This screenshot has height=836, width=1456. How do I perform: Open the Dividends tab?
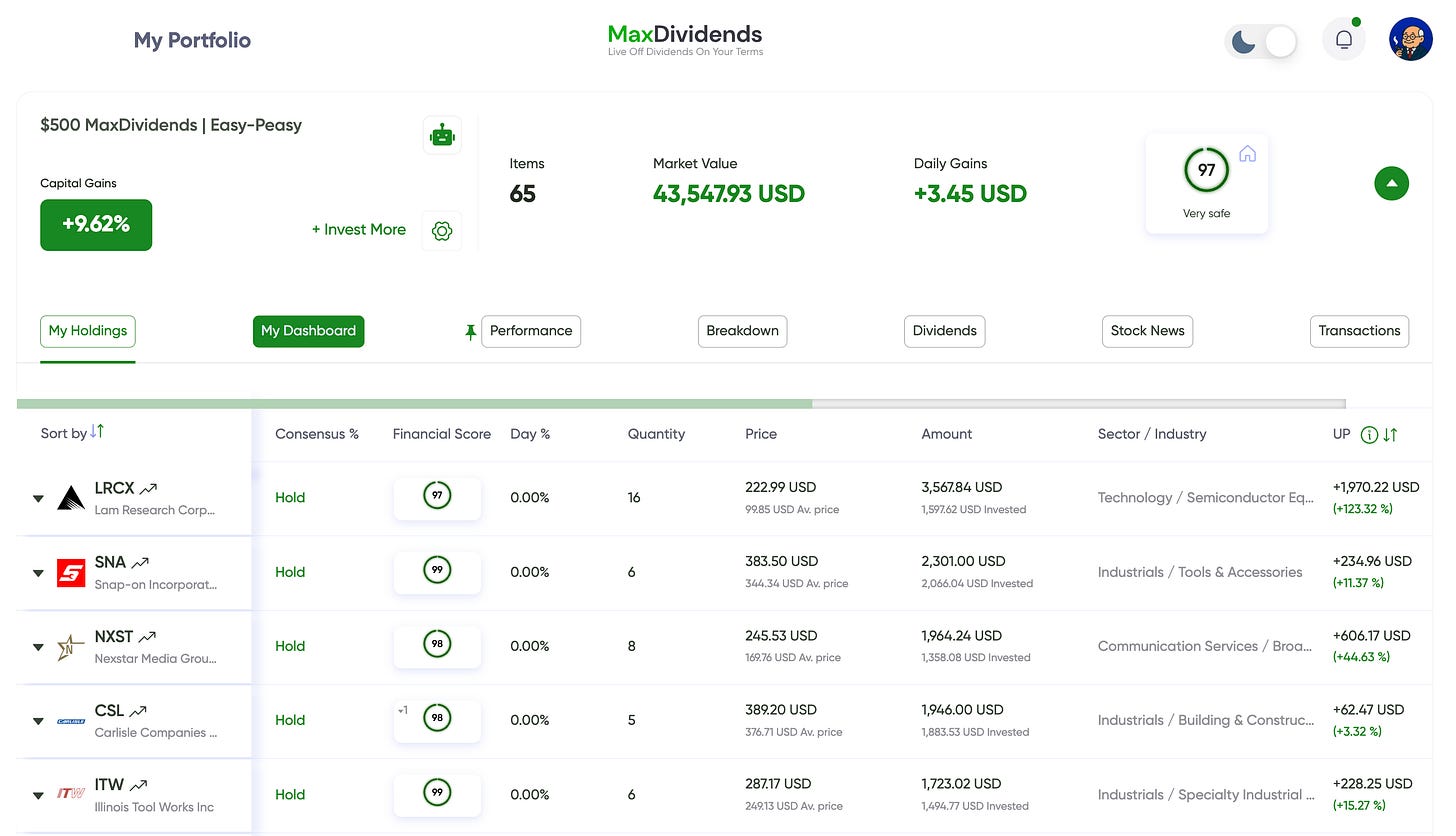click(945, 331)
